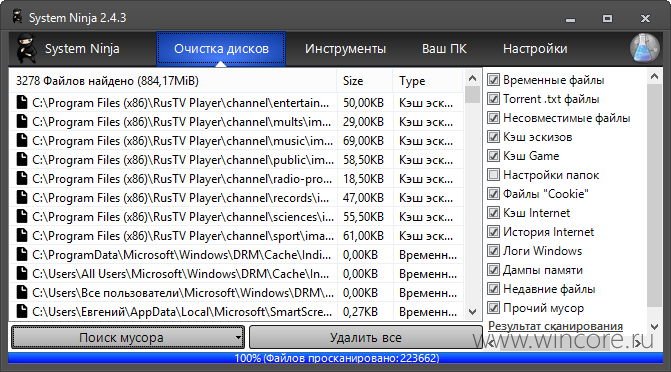The image size is (671, 372).
Task: Toggle Прочий мусор checkbox
Action: click(493, 308)
